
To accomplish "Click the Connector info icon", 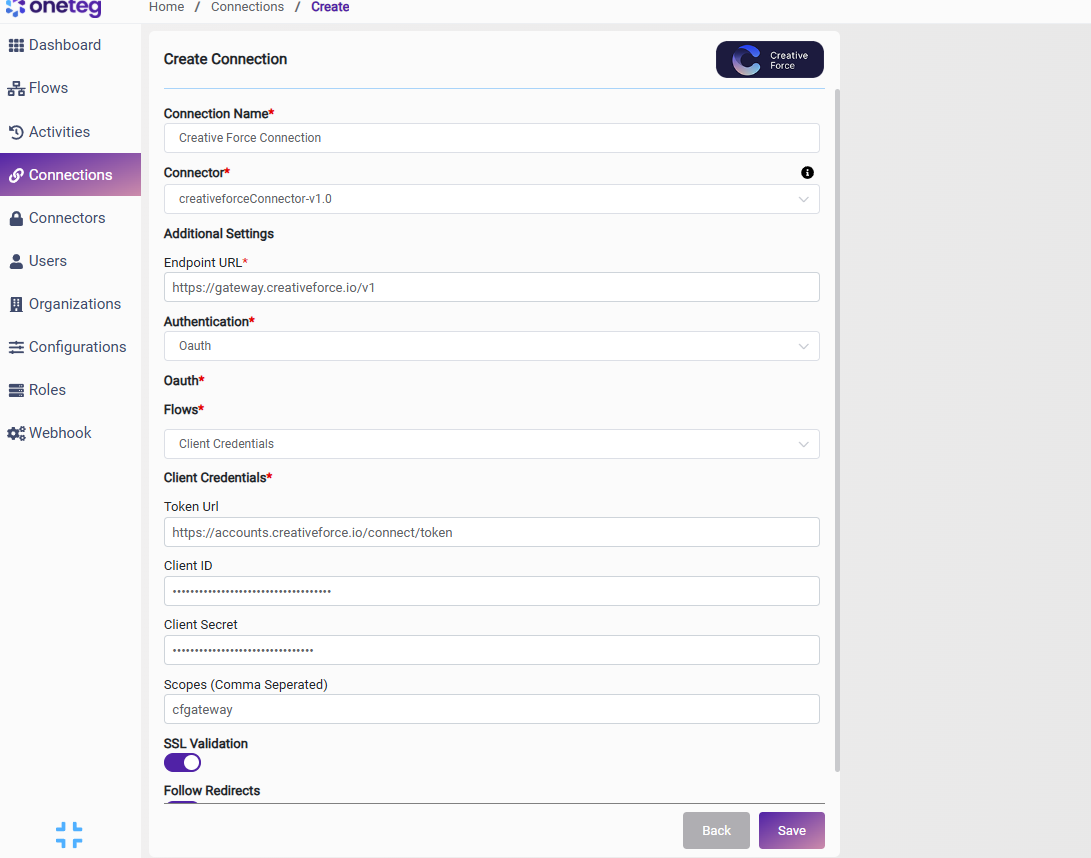I will click(x=807, y=173).
